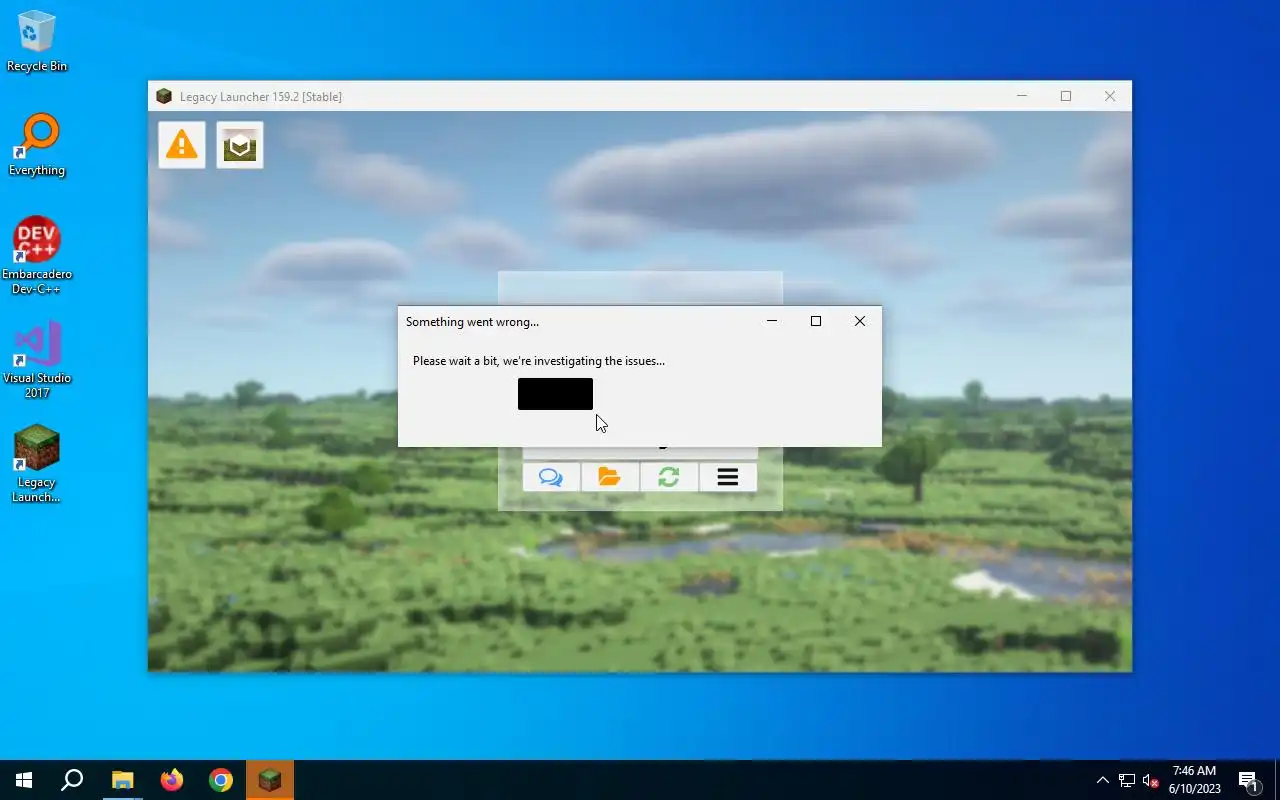The image size is (1280, 800).
Task: Open the Minecraft block icon button
Action: [240, 145]
